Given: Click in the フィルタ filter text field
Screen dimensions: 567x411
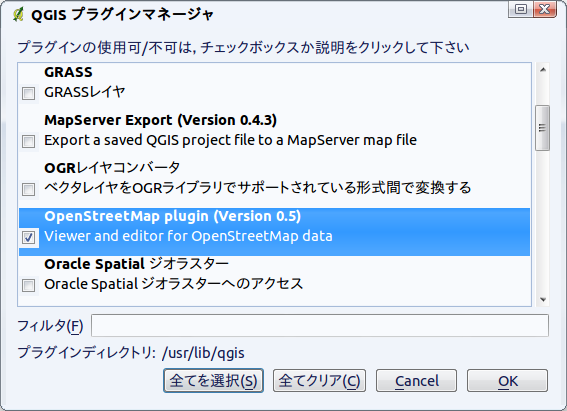Looking at the screenshot, I should 320,325.
